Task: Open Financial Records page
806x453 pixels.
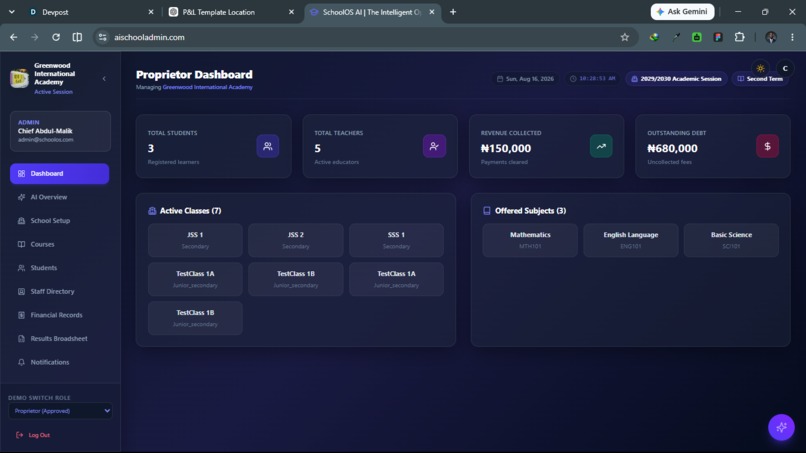Action: pyautogui.click(x=59, y=315)
